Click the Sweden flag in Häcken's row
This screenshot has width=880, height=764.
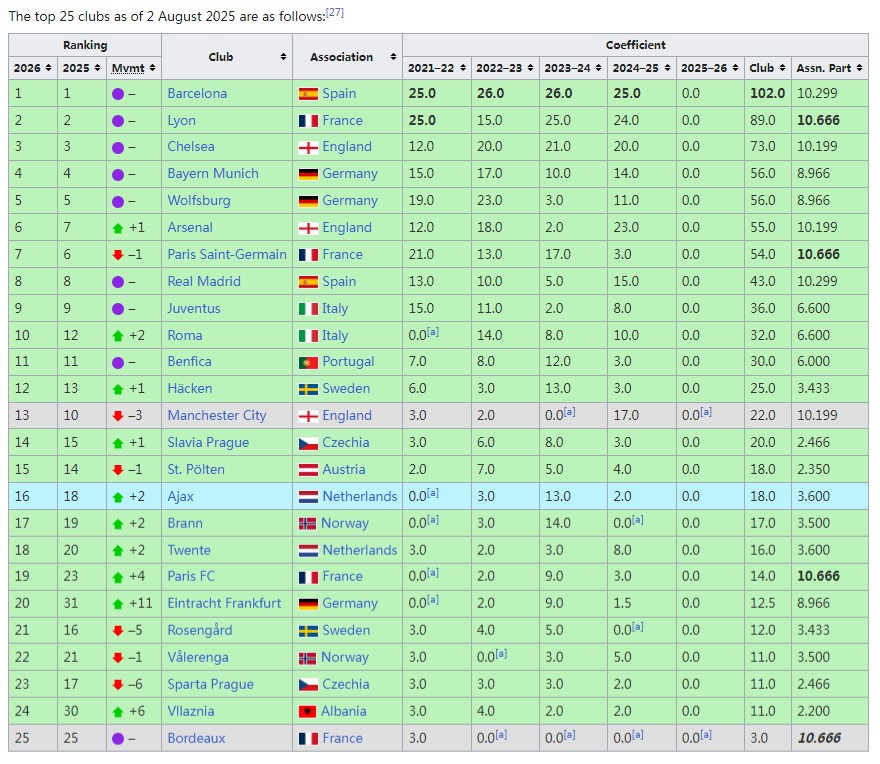click(308, 389)
